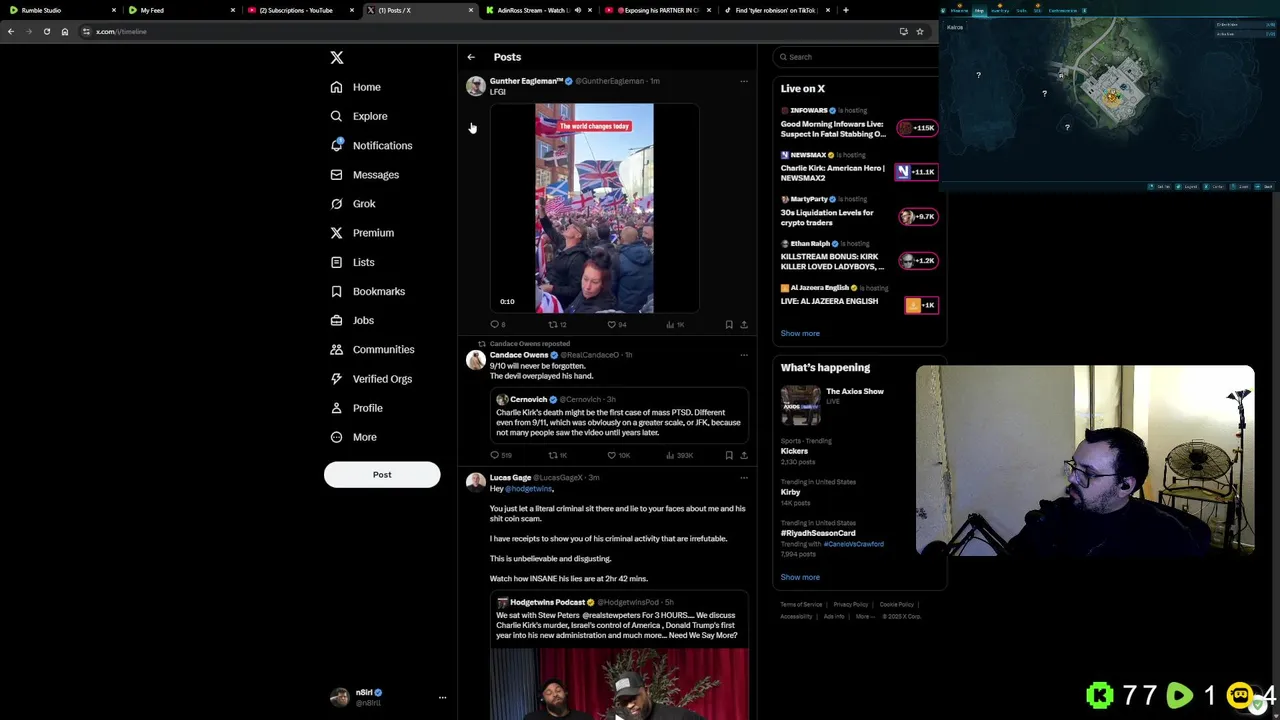Screen dimensions: 1280x720
Task: Open Communities in the sidebar
Action: point(372,350)
